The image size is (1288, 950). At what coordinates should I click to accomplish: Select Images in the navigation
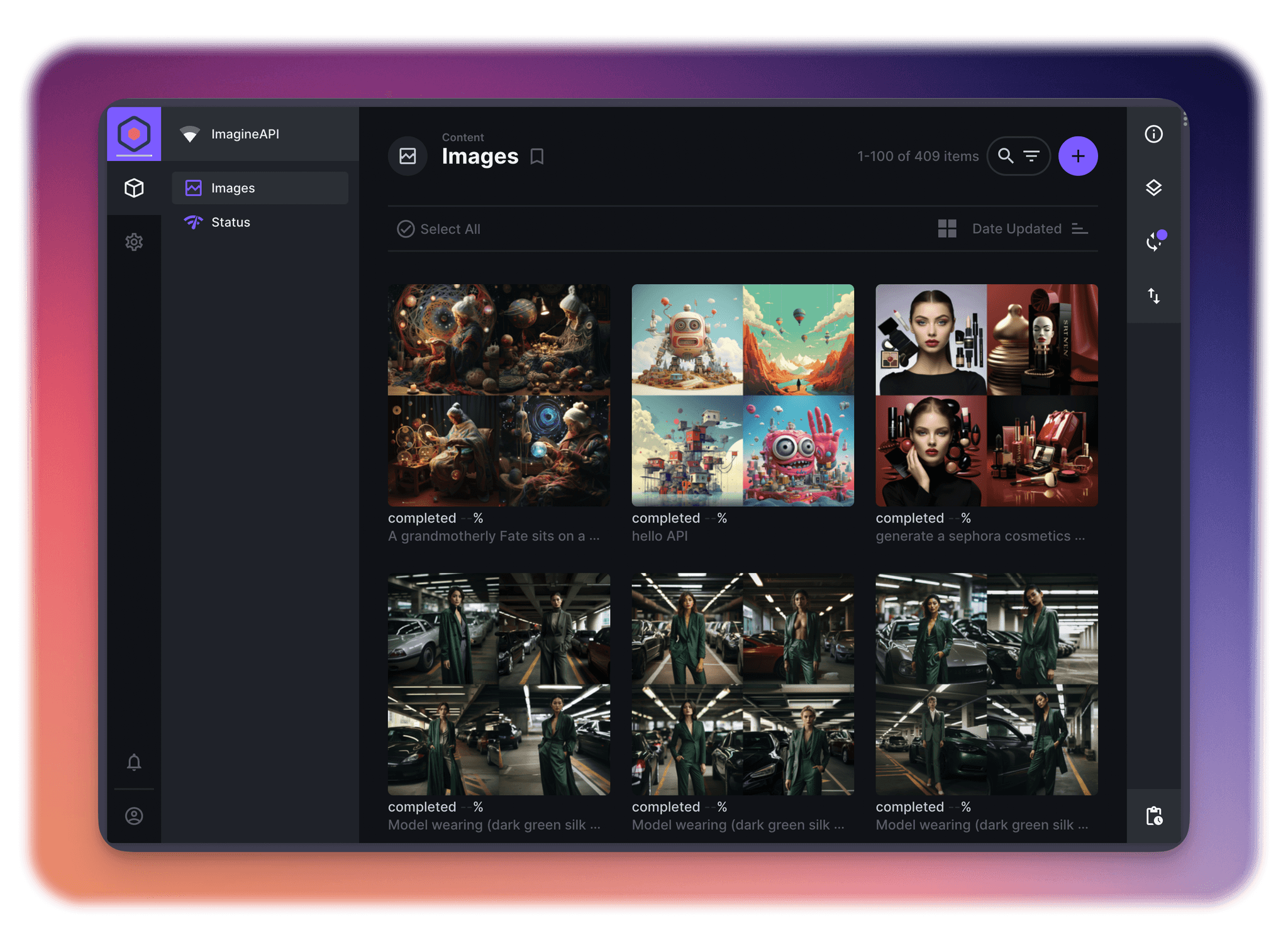point(233,188)
